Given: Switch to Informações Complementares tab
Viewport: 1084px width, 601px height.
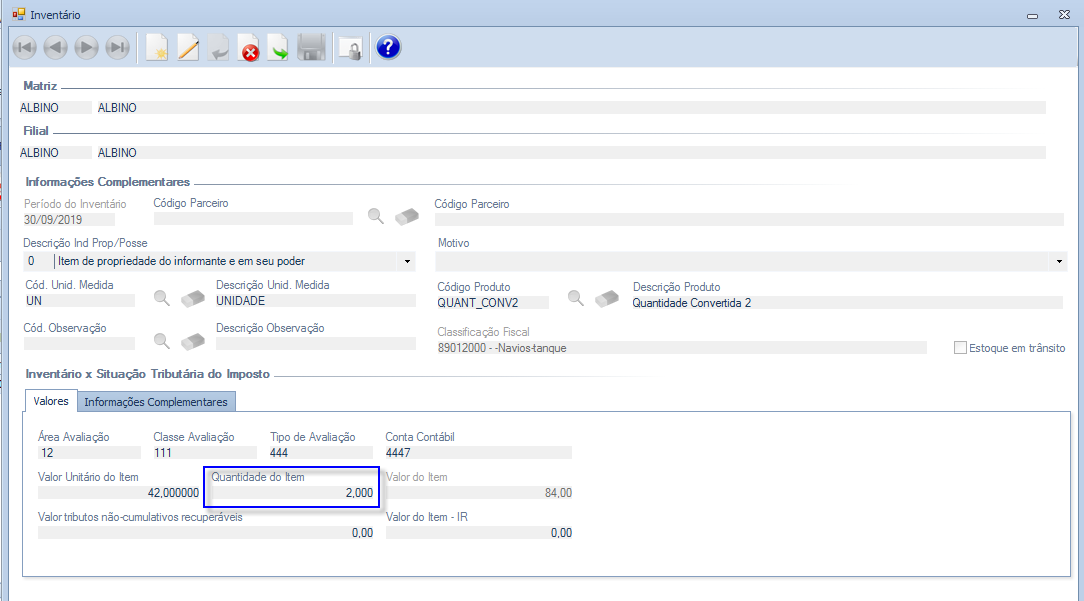Looking at the screenshot, I should pos(157,402).
